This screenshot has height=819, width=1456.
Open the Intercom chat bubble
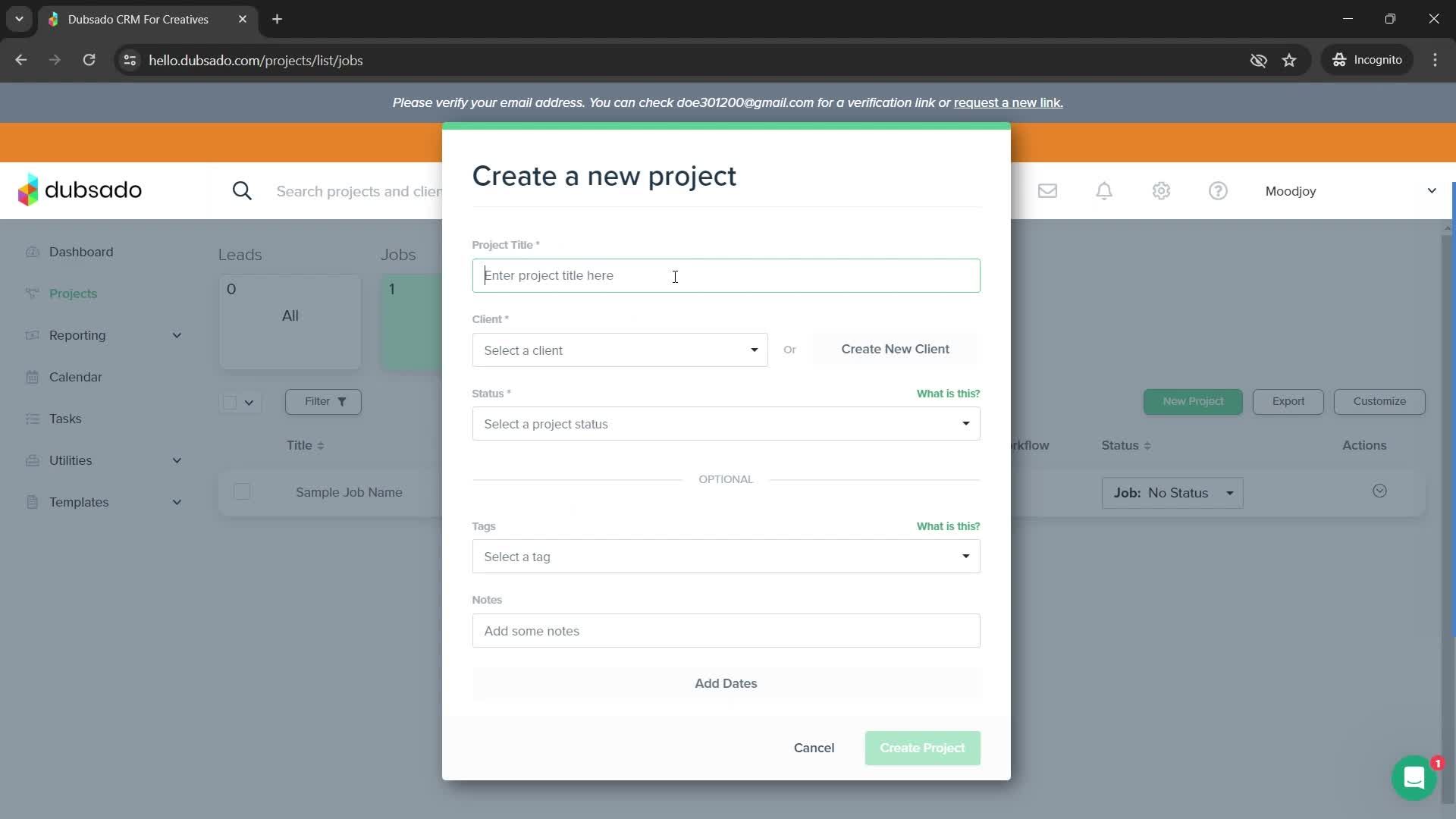pyautogui.click(x=1414, y=778)
